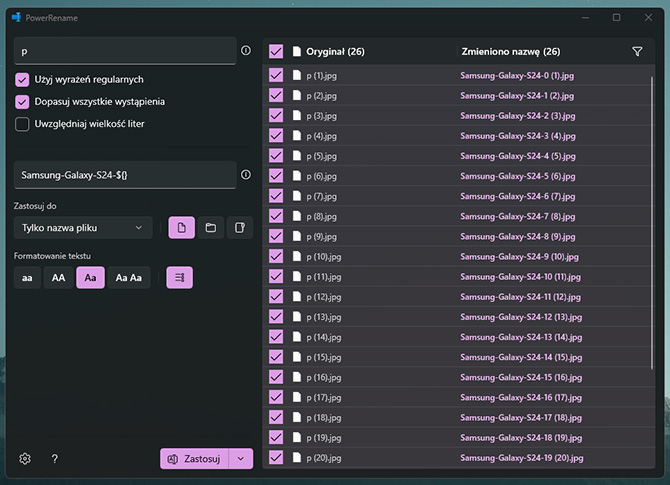Viewport: 670px width, 485px height.
Task: Select 'Aa Aa' capitalize each word formatting
Action: click(x=129, y=278)
